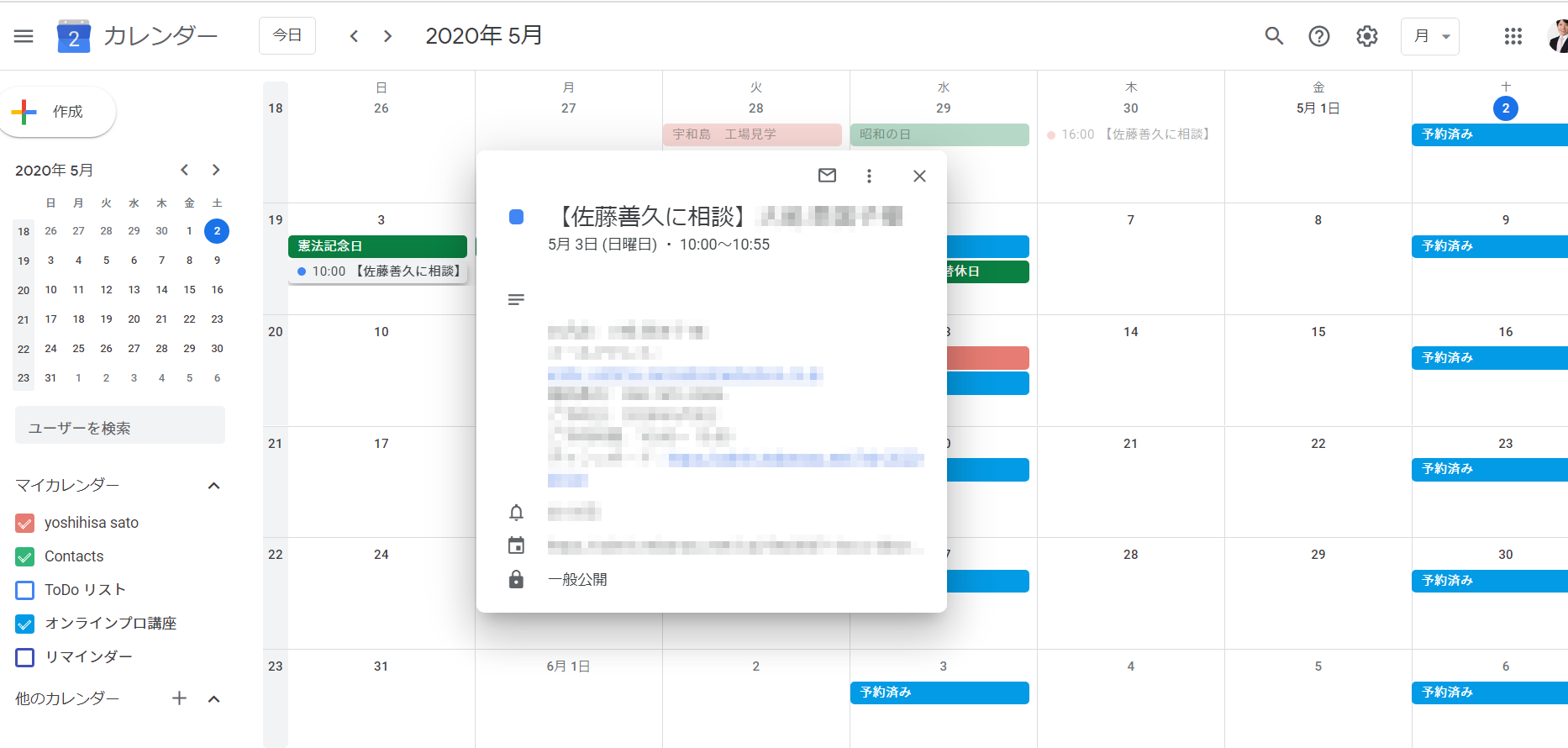Click the calendar icon in event popup
Image resolution: width=1568 pixels, height=748 pixels.
516,545
